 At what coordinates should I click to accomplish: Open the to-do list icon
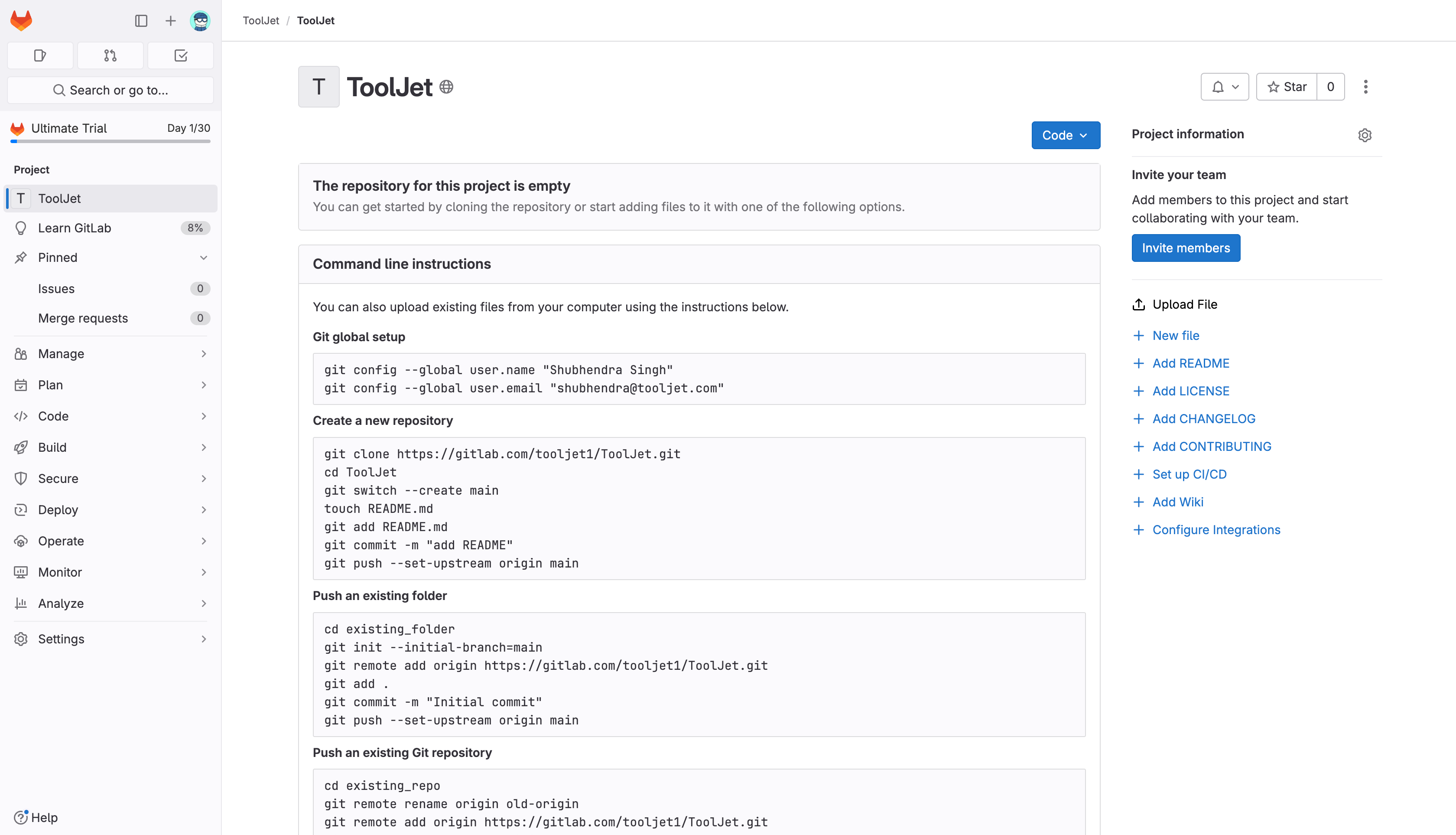(181, 55)
